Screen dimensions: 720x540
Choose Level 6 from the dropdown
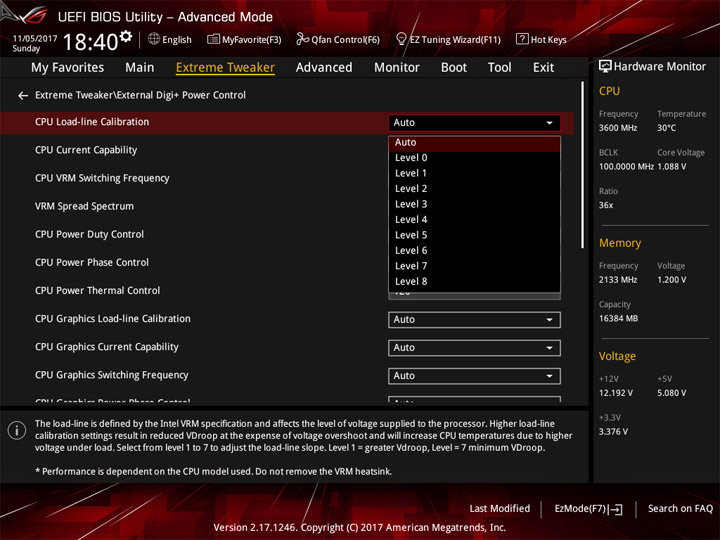(474, 251)
